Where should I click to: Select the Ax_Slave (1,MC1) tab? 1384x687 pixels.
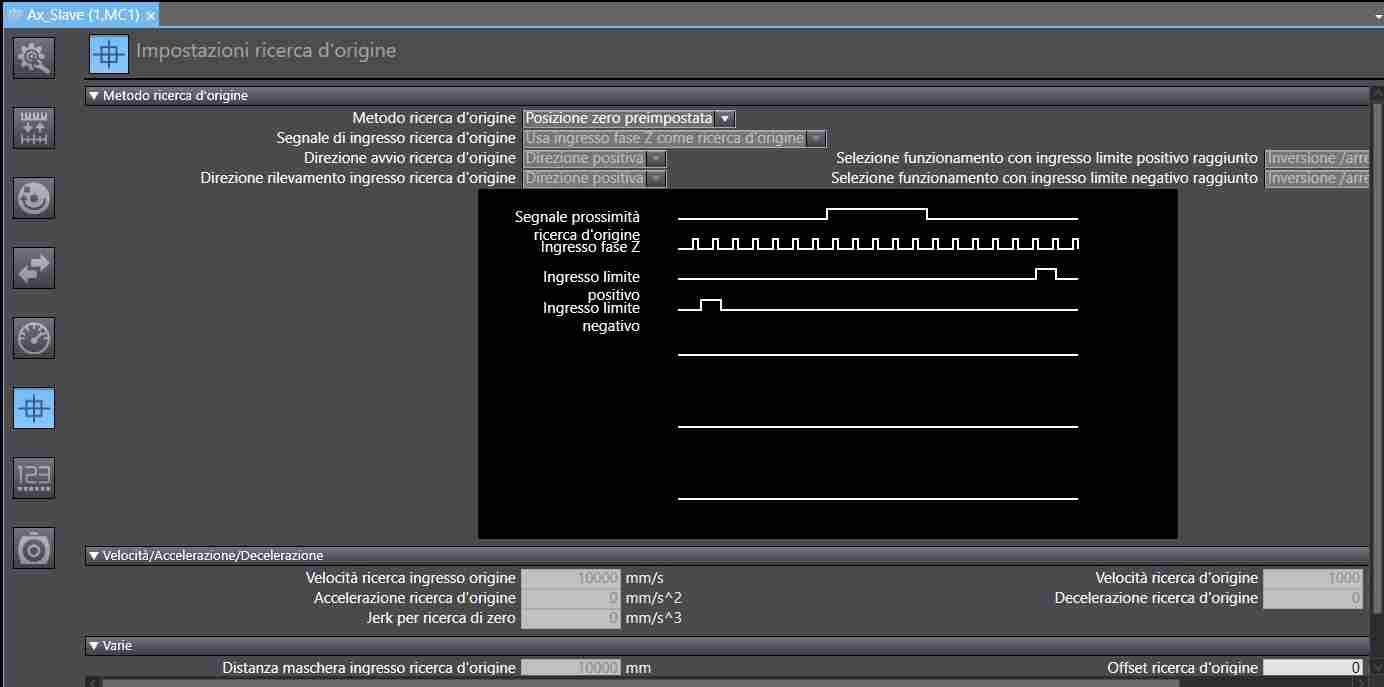pyautogui.click(x=83, y=15)
